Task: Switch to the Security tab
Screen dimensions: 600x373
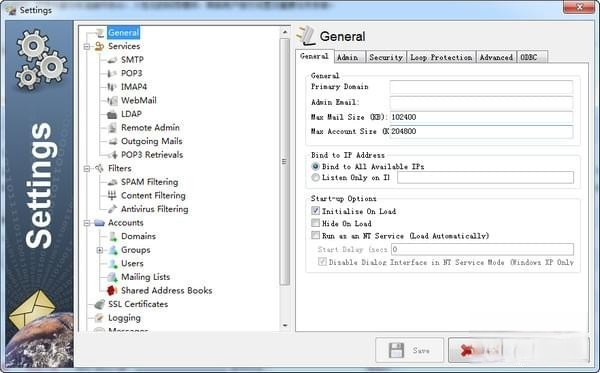Action: [386, 57]
